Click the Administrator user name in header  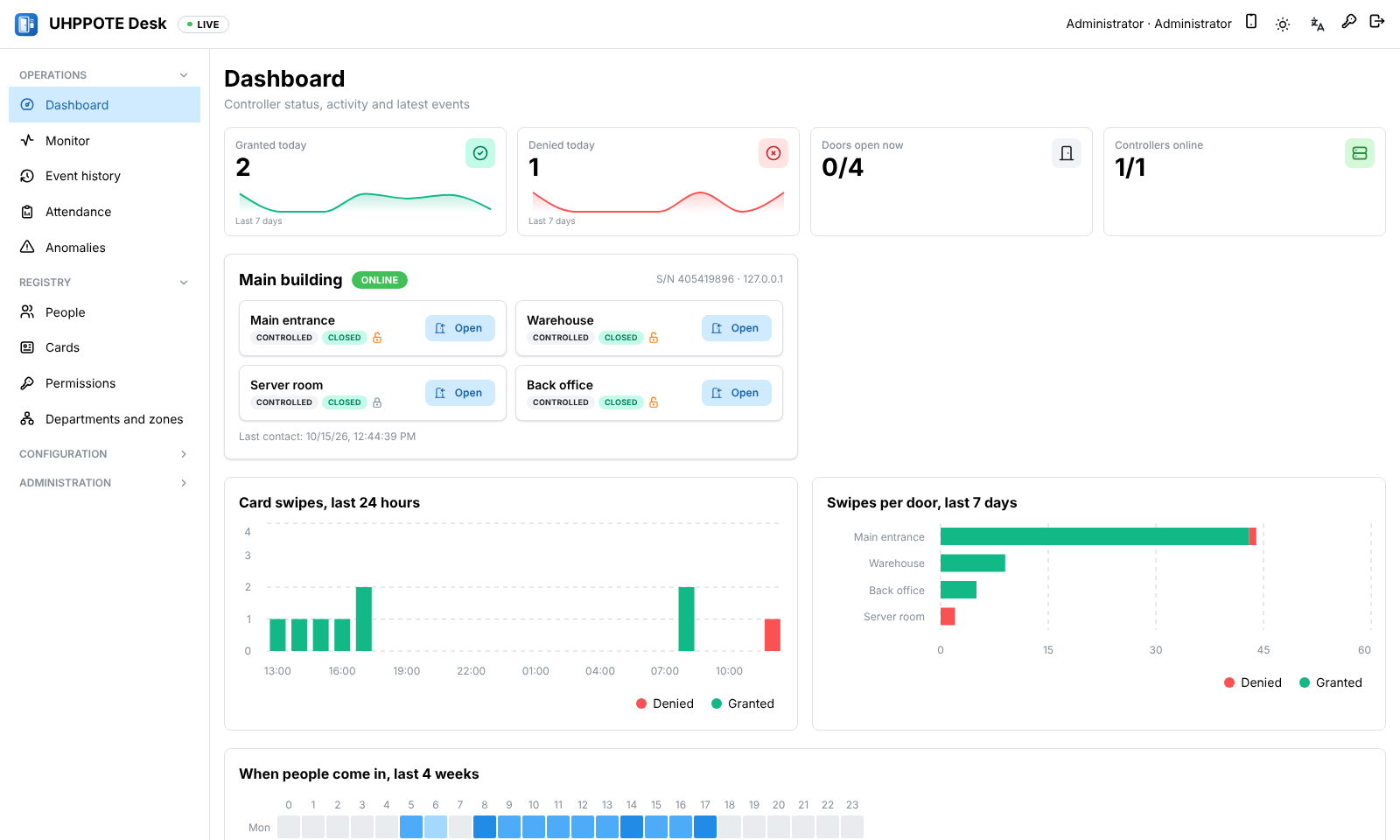coord(1149,24)
